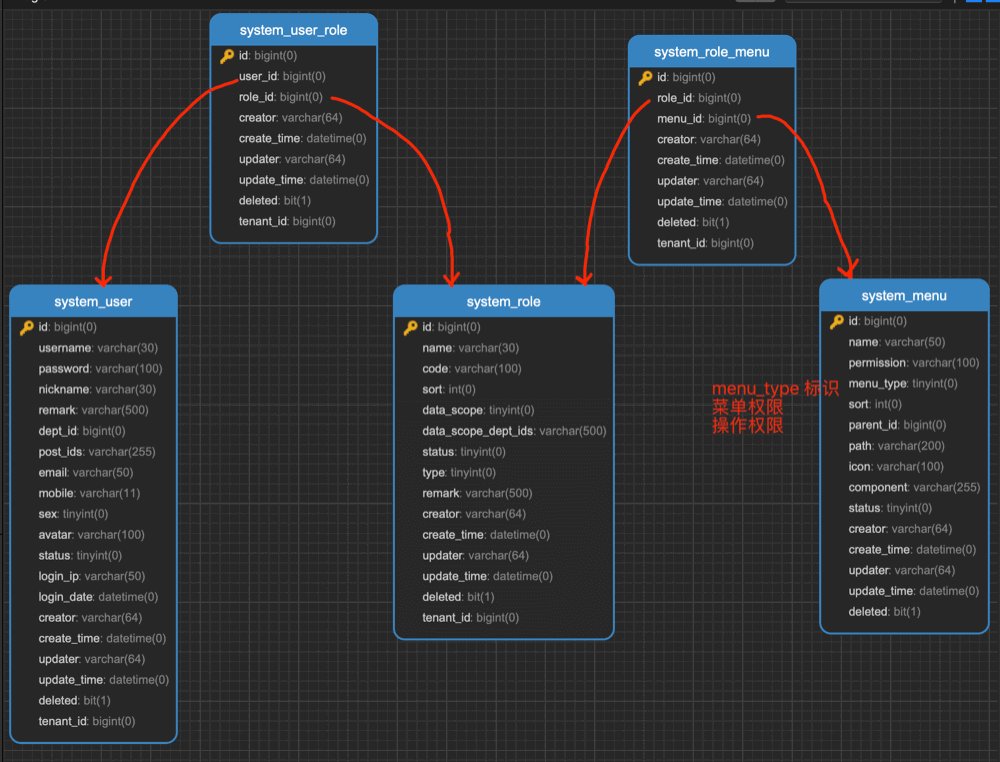
Task: Click primary key icon in system_role_menu table
Action: click(645, 77)
